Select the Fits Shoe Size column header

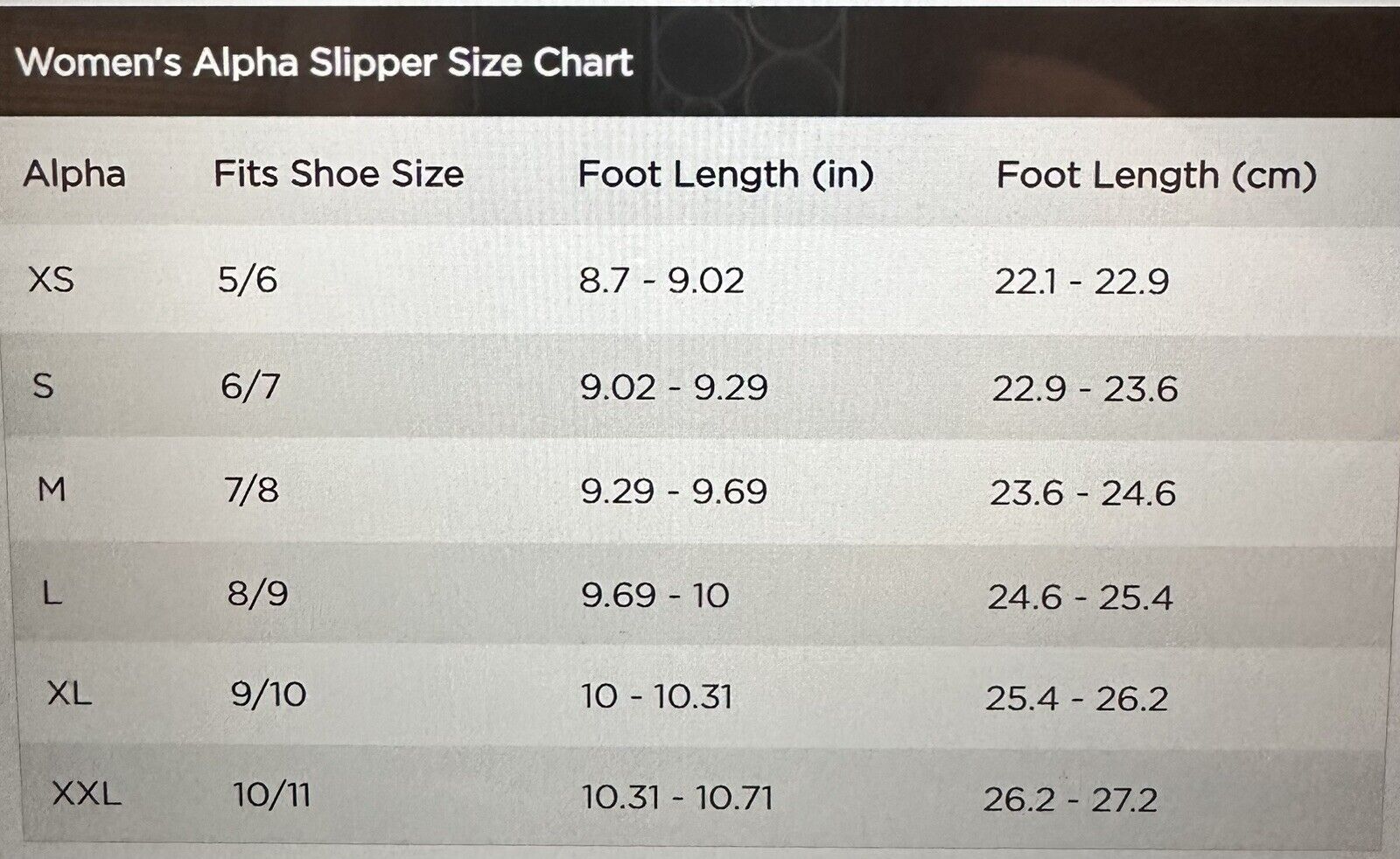(339, 174)
